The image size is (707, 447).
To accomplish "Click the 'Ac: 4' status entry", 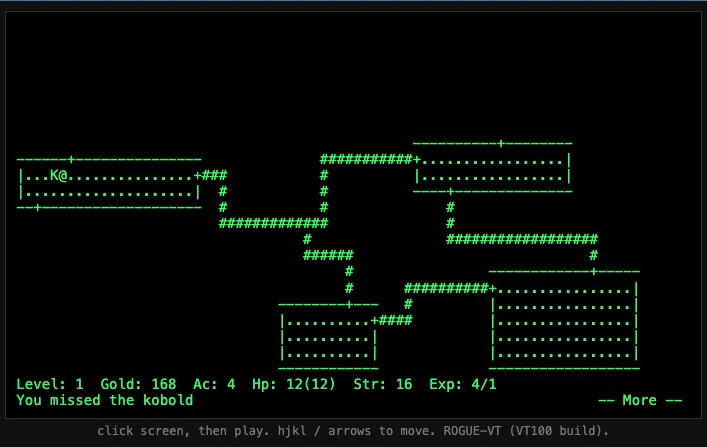I will coord(214,384).
